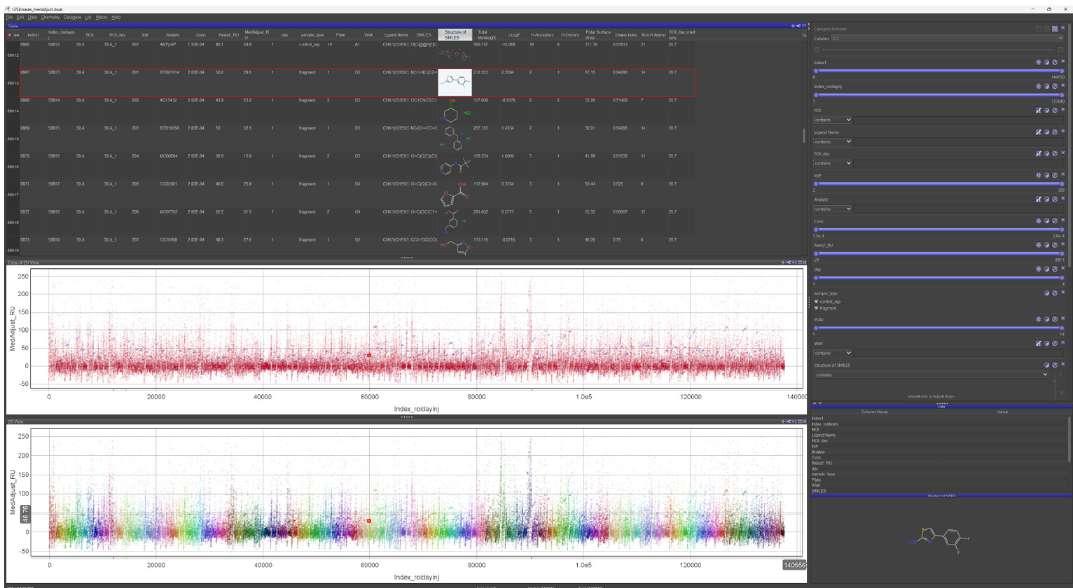Open the ROI filter contains dropdown
1073x588 pixels.
[x=832, y=120]
